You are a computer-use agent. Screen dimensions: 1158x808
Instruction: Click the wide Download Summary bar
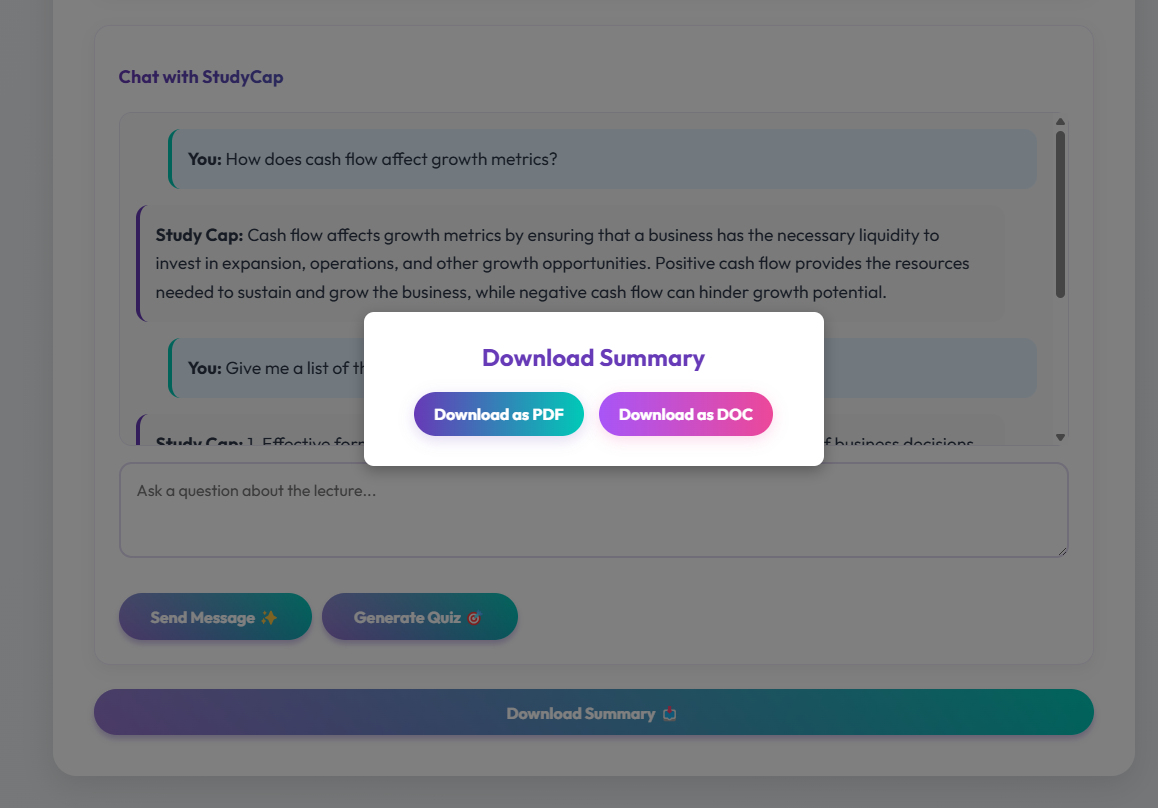point(593,712)
